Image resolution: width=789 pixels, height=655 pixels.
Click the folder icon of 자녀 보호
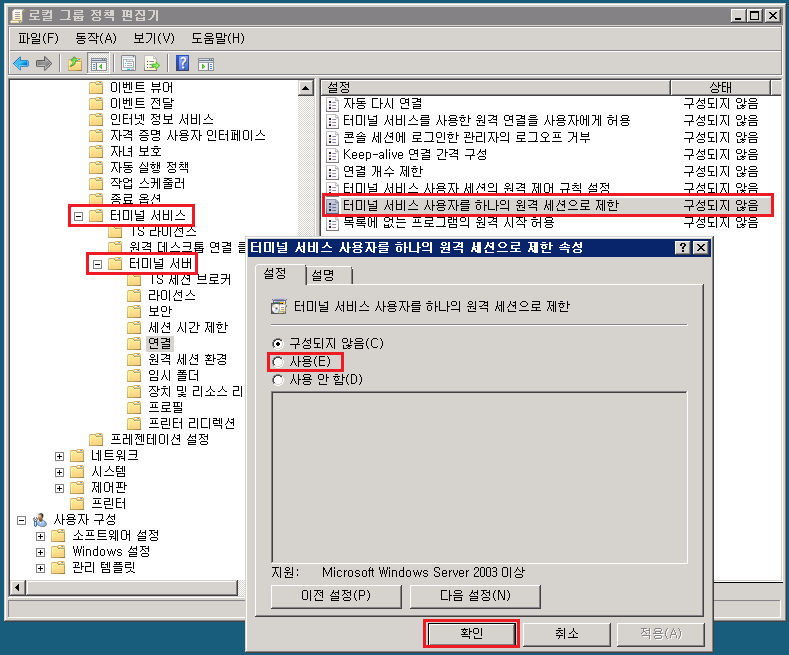click(96, 151)
